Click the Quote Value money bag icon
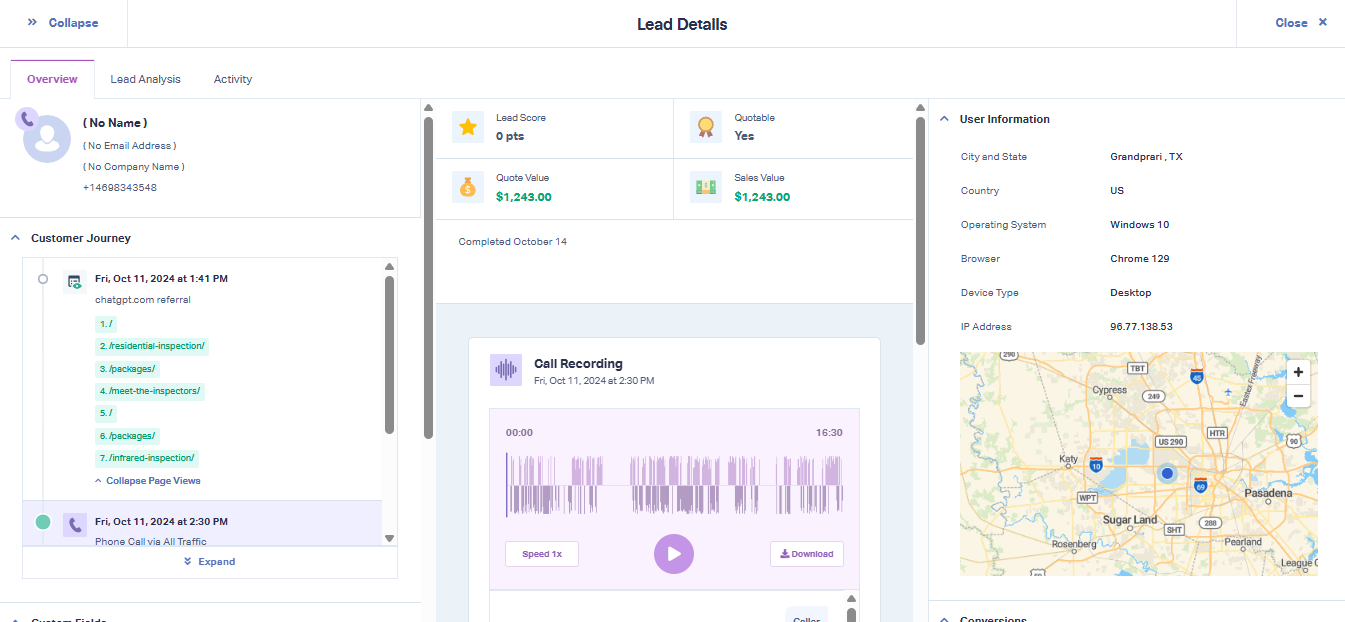The image size is (1345, 622). (x=468, y=187)
